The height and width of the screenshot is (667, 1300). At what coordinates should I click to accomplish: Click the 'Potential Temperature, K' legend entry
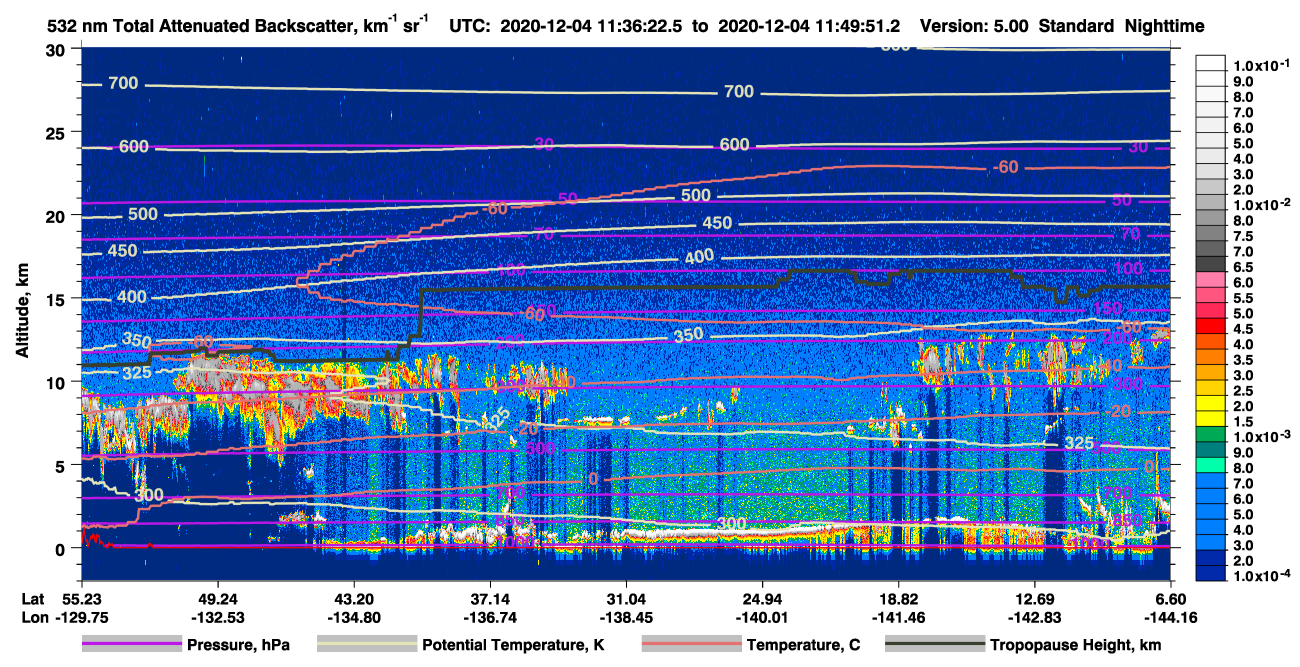click(461, 645)
